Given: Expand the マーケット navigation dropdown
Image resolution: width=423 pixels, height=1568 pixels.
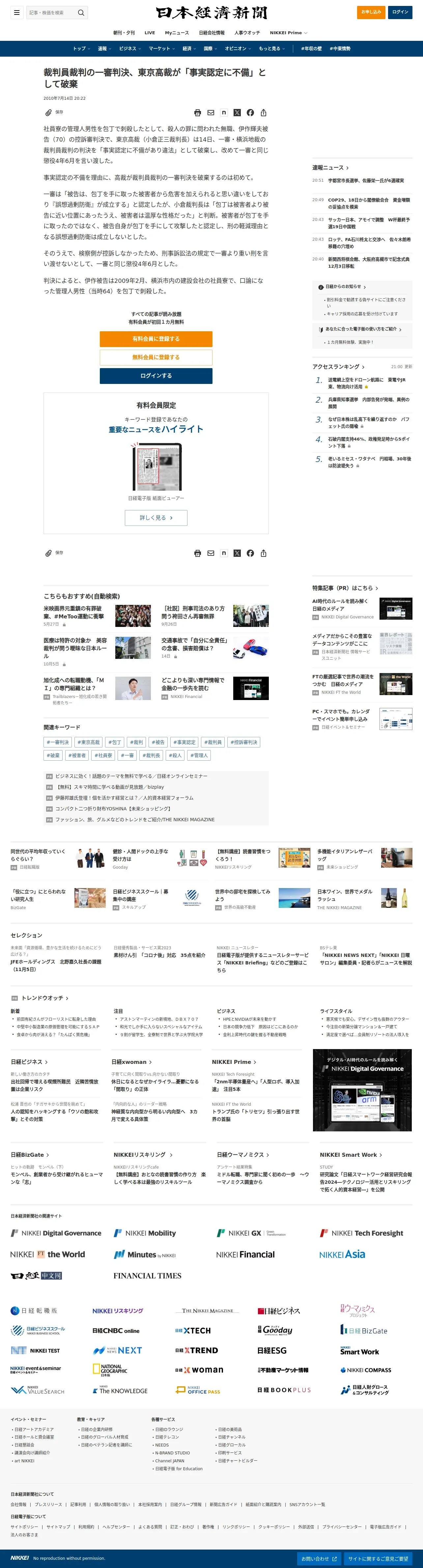Looking at the screenshot, I should pos(161,49).
